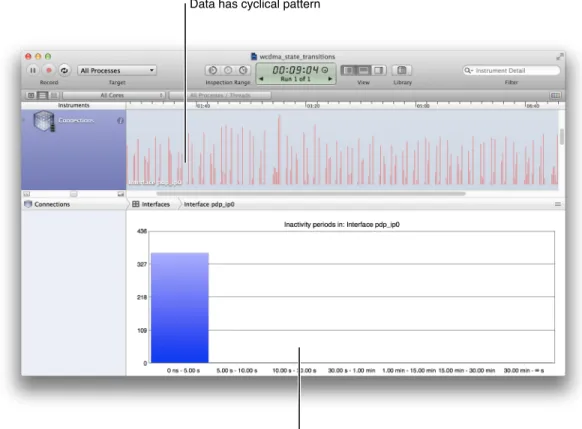Select the Interfaces breadcrumb
This screenshot has height=429, width=582.
click(x=151, y=204)
